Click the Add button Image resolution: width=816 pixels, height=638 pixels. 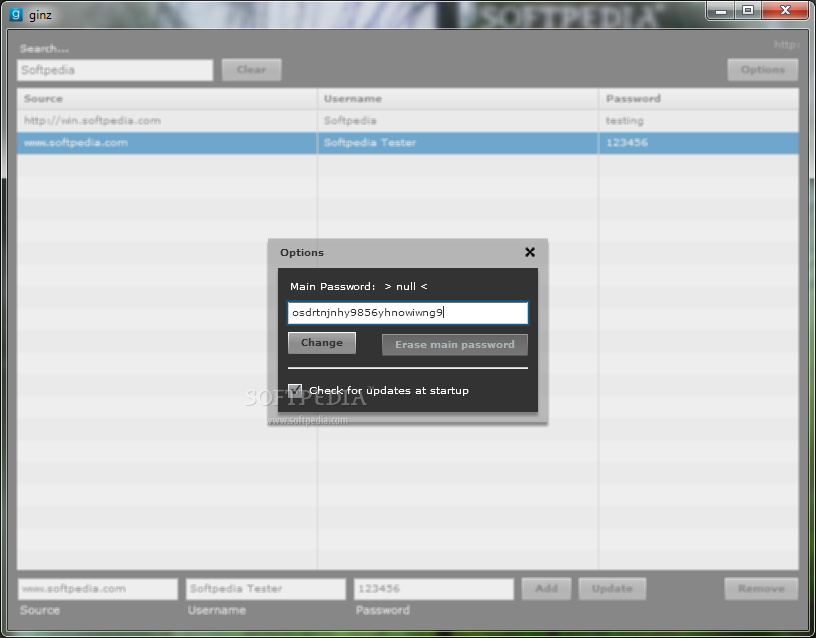[546, 589]
